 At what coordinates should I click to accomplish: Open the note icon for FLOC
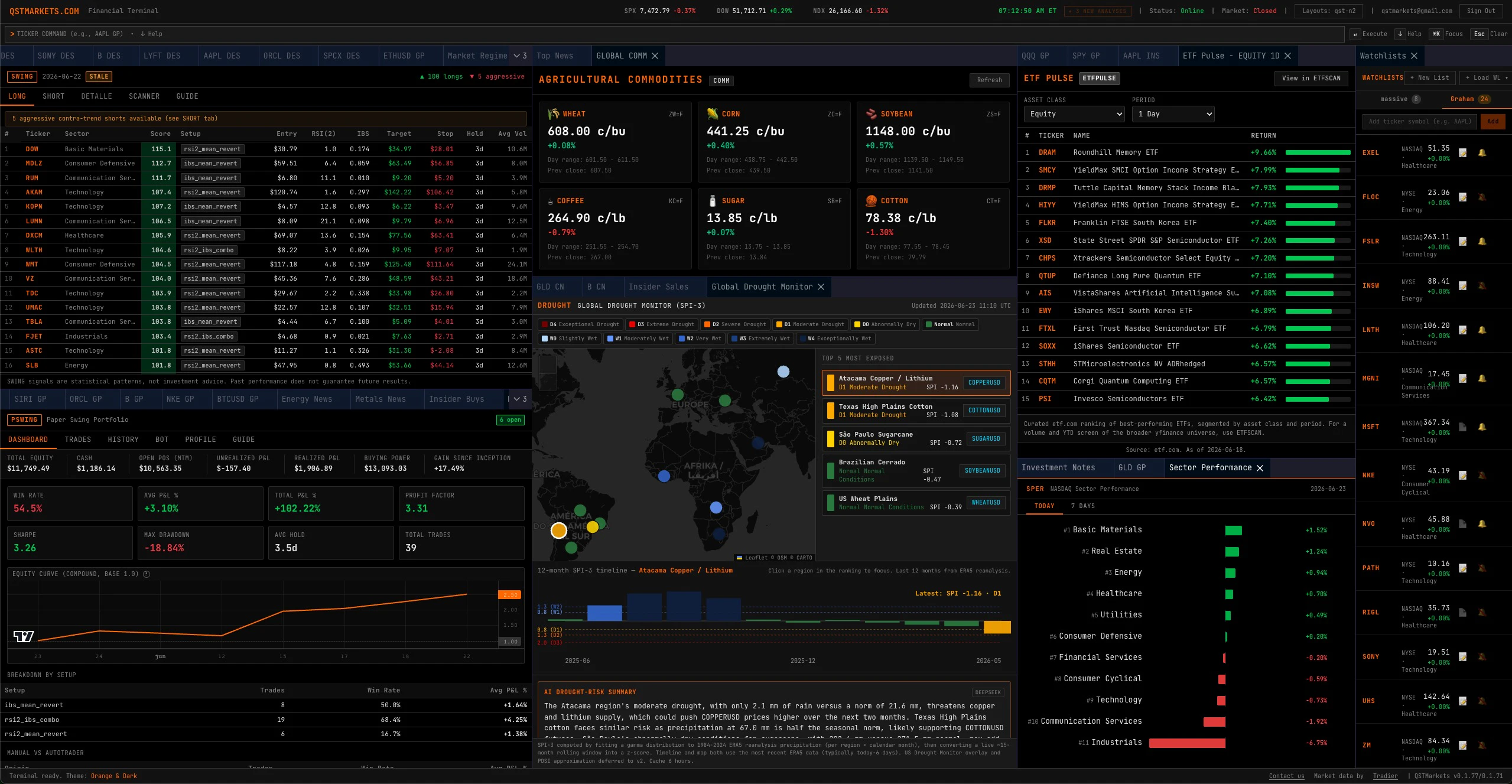(1463, 197)
